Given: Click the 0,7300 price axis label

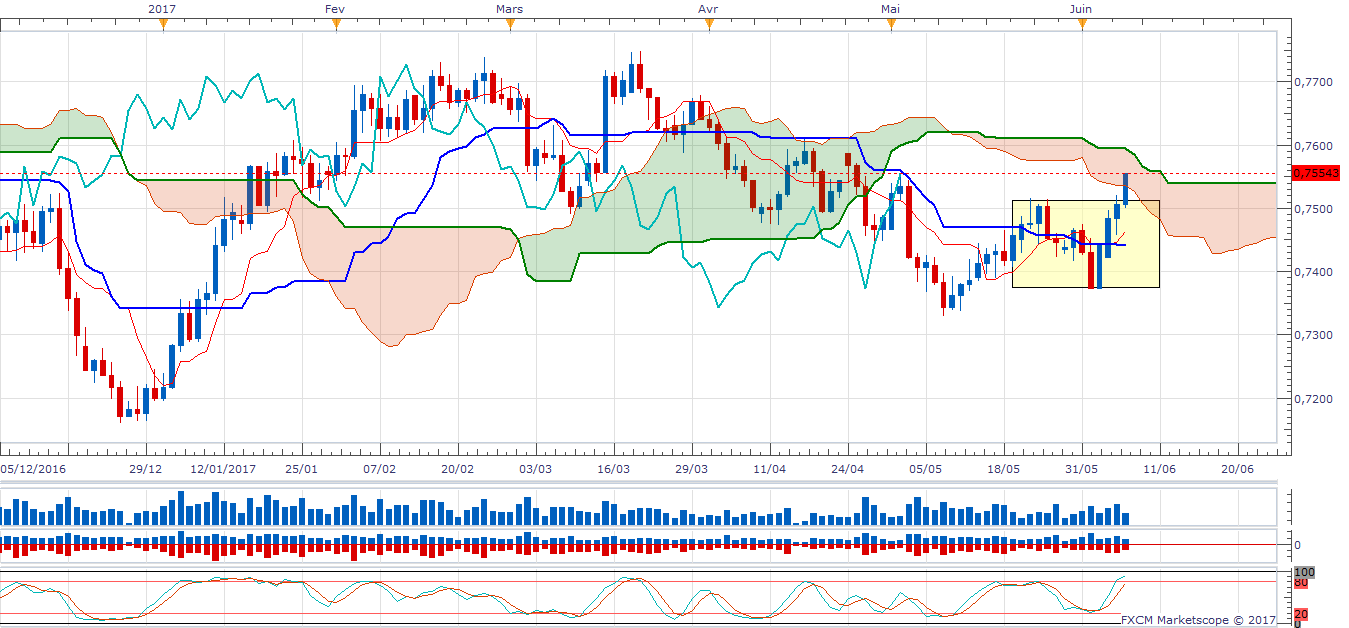Looking at the screenshot, I should coord(1312,334).
